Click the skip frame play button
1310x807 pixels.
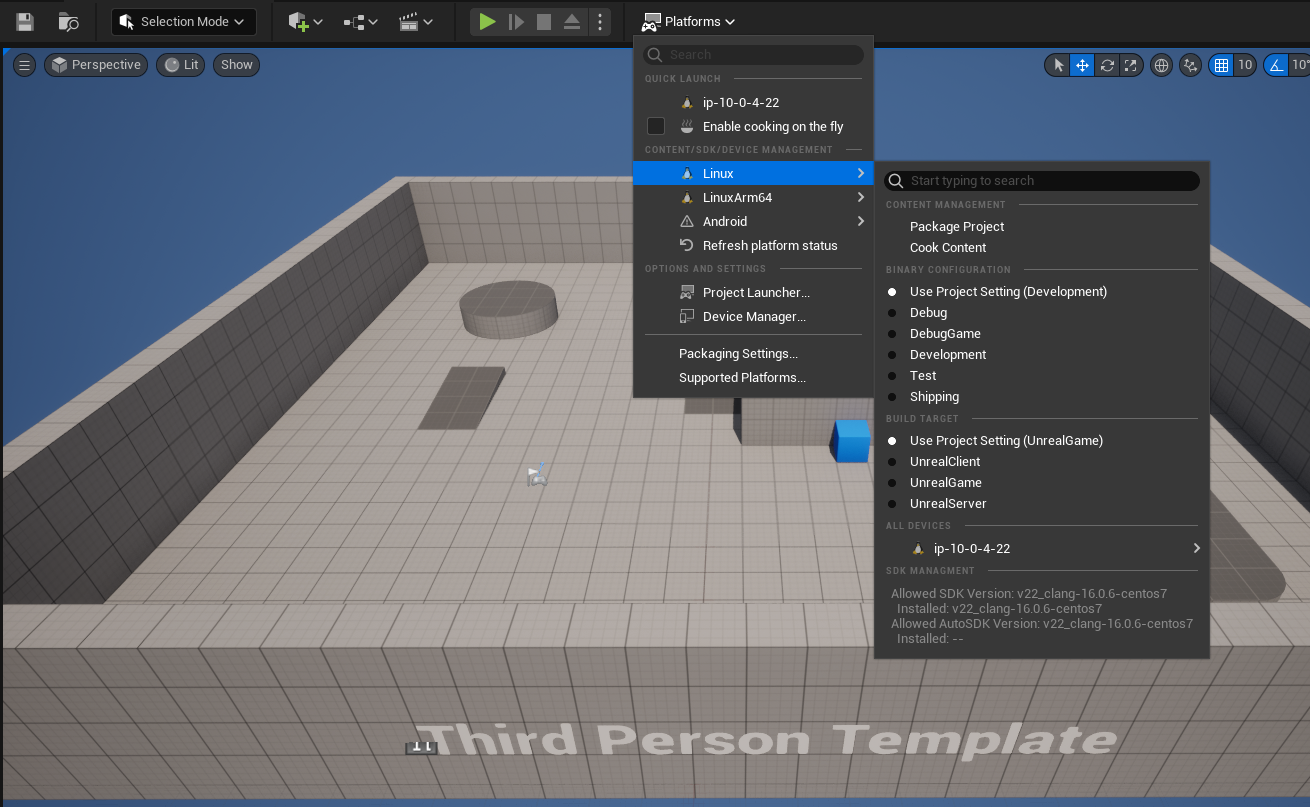click(516, 22)
